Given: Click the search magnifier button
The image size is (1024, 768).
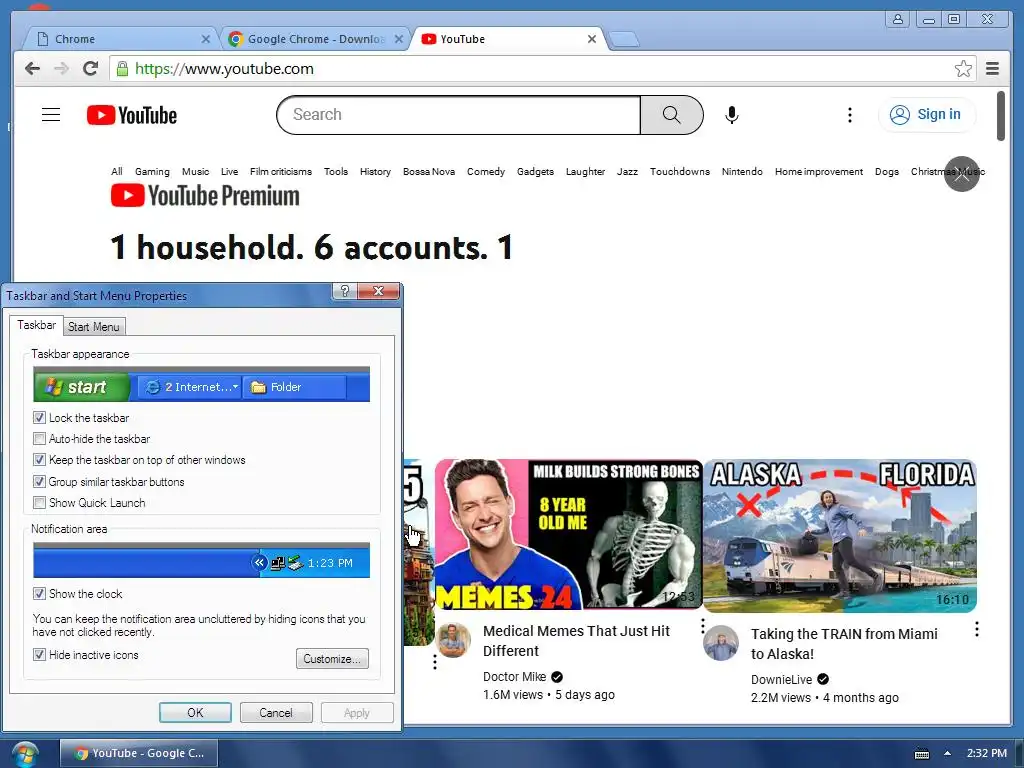Looking at the screenshot, I should [x=672, y=115].
